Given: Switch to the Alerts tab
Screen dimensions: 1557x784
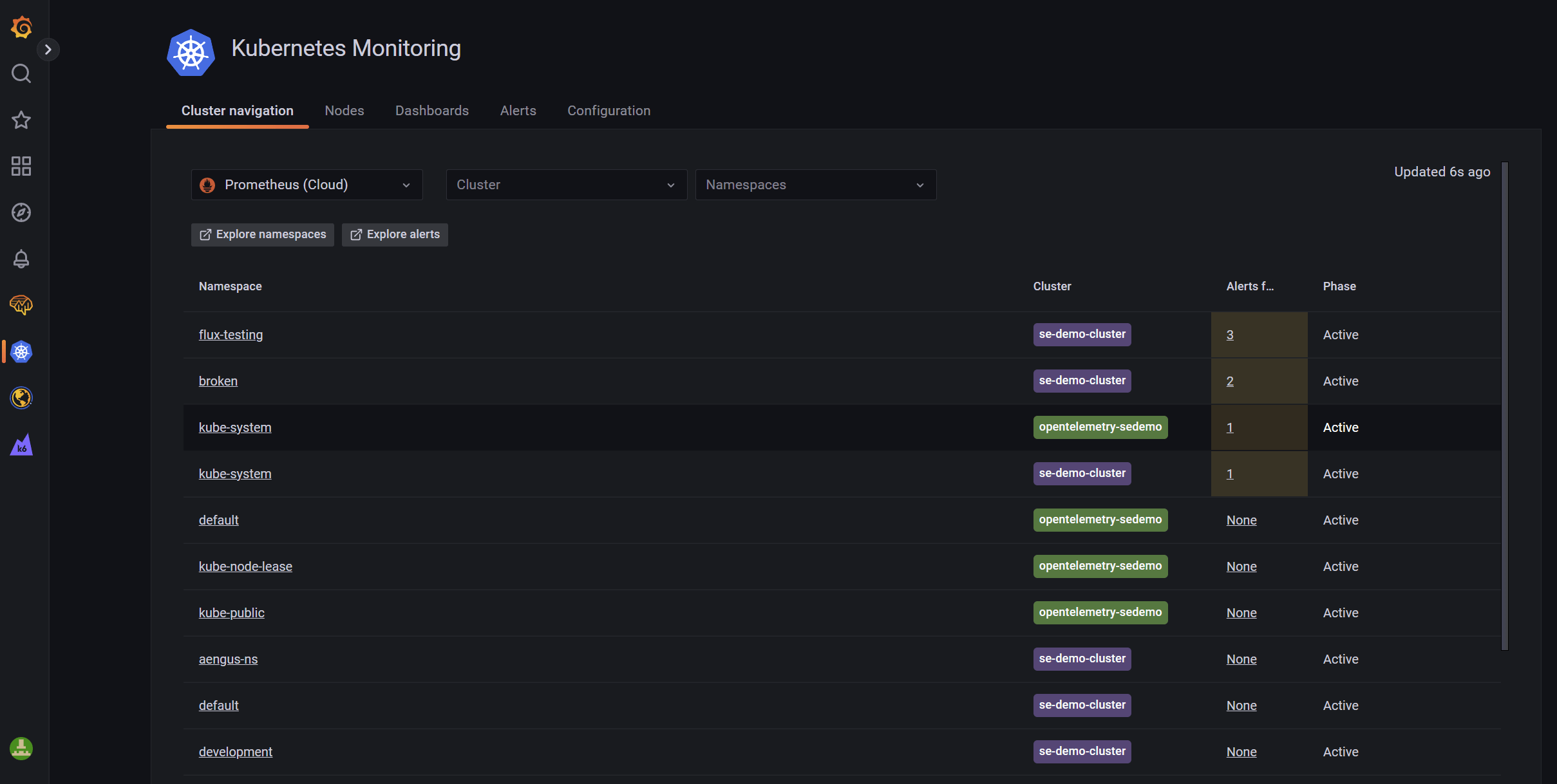Looking at the screenshot, I should tap(518, 111).
